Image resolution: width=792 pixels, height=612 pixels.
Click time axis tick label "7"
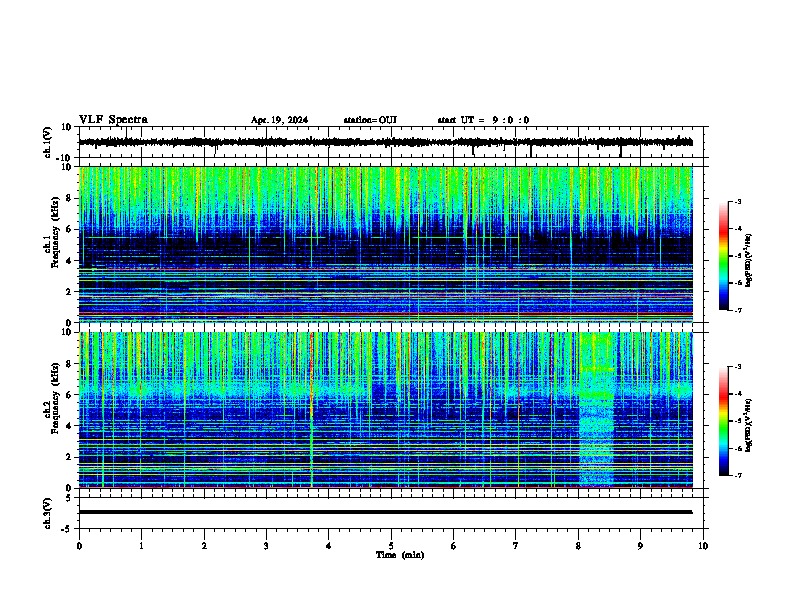(516, 546)
